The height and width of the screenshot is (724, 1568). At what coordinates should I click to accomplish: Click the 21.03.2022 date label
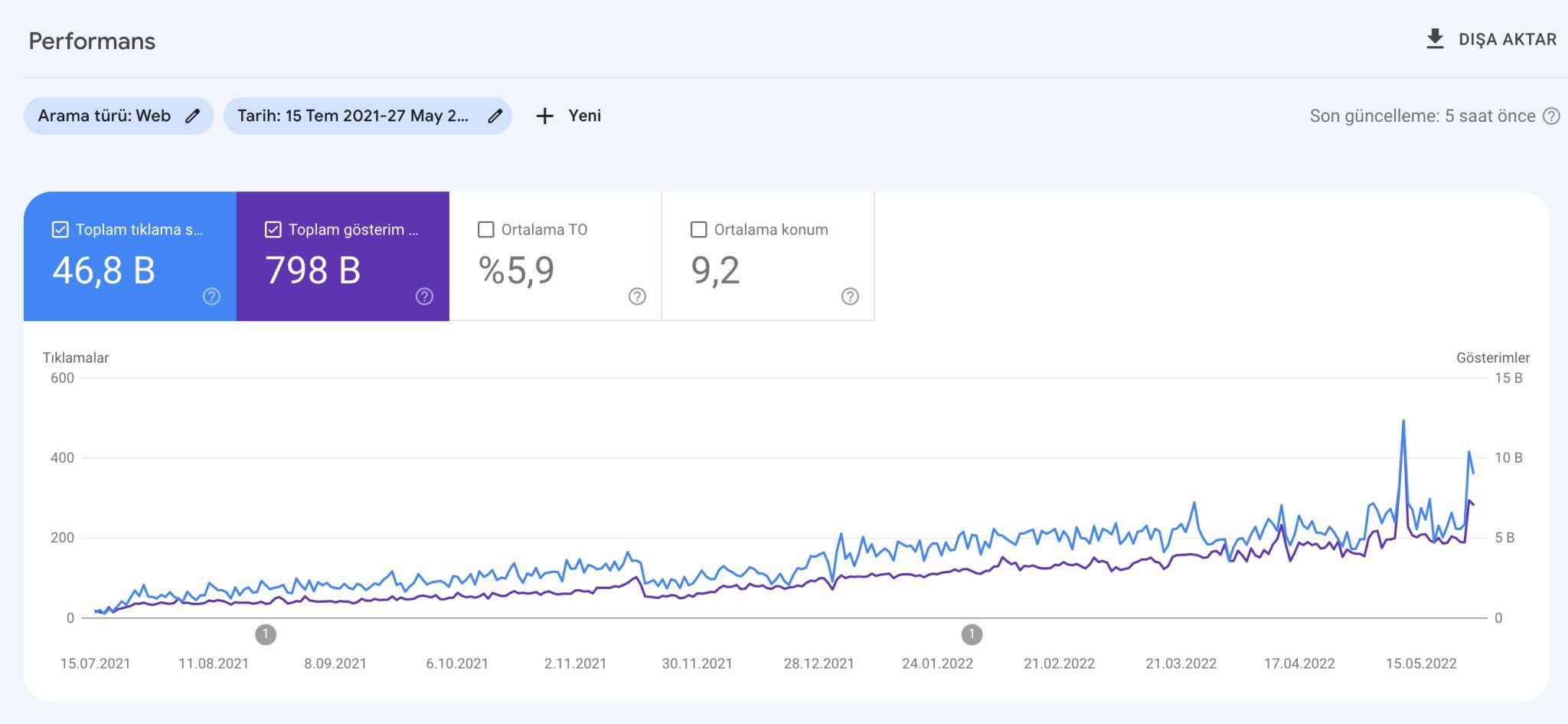(x=1181, y=663)
